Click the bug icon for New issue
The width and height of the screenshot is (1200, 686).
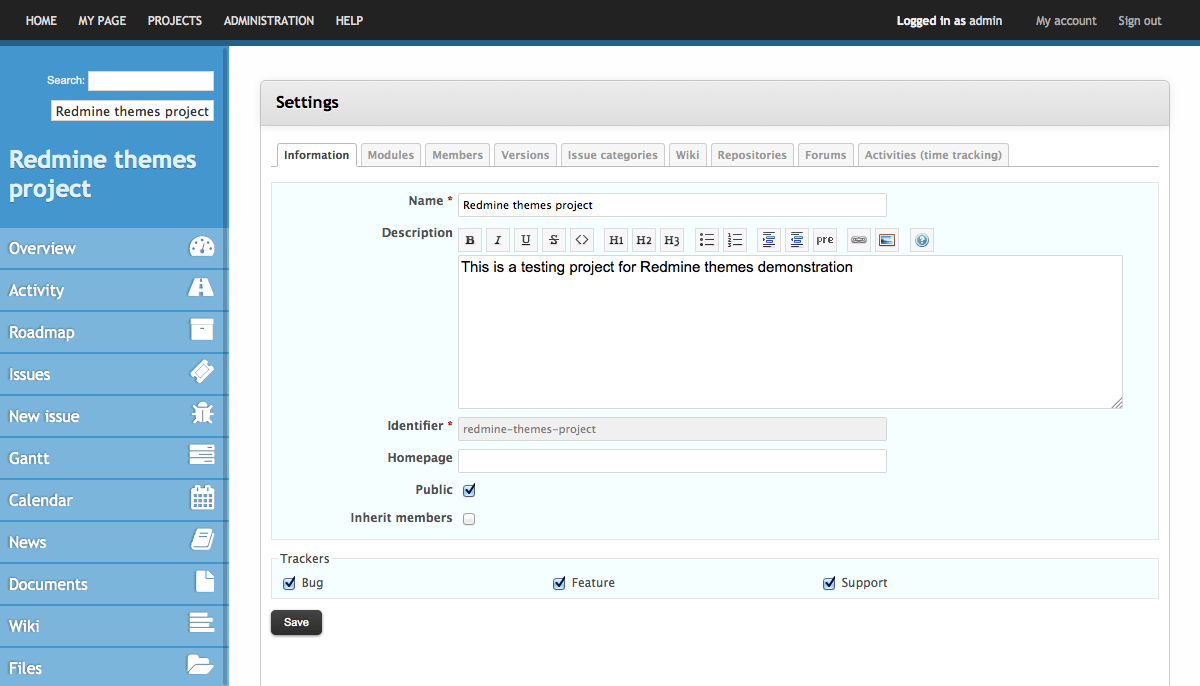[x=202, y=415]
